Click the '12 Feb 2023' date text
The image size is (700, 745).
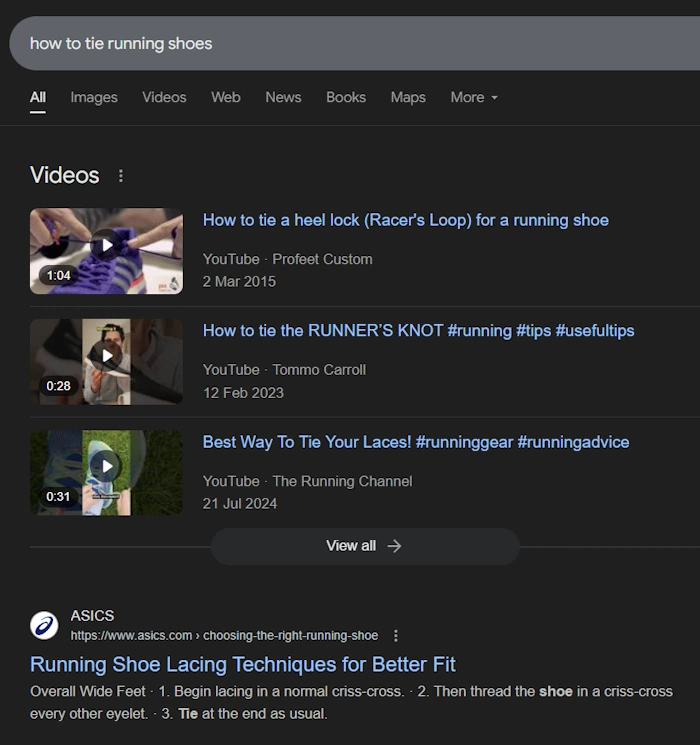click(243, 393)
